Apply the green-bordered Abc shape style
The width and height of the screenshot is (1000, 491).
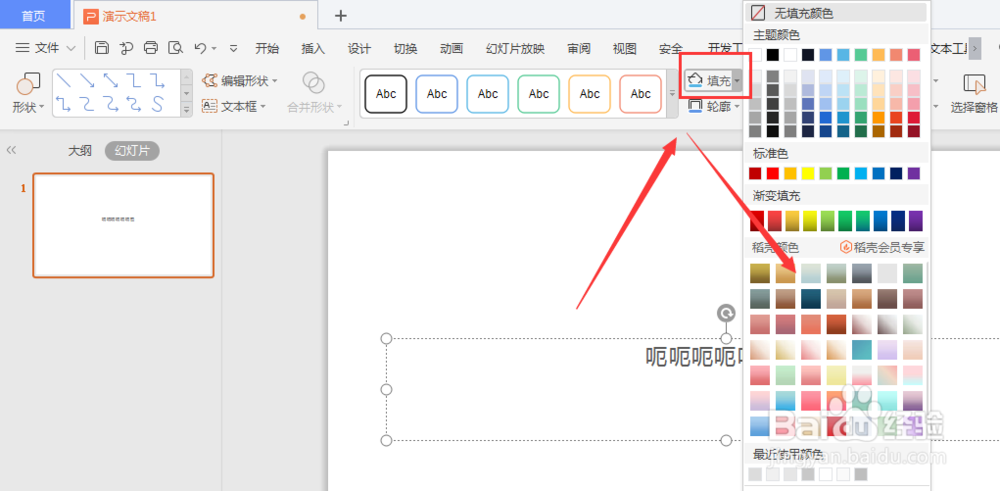click(539, 94)
